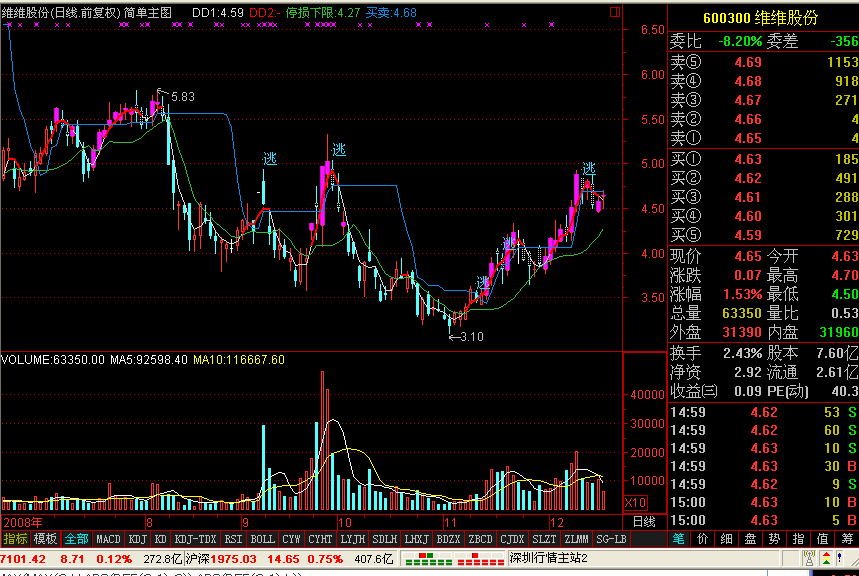Click the X10 volume scale button
This screenshot has height=576, width=859.
[x=635, y=503]
